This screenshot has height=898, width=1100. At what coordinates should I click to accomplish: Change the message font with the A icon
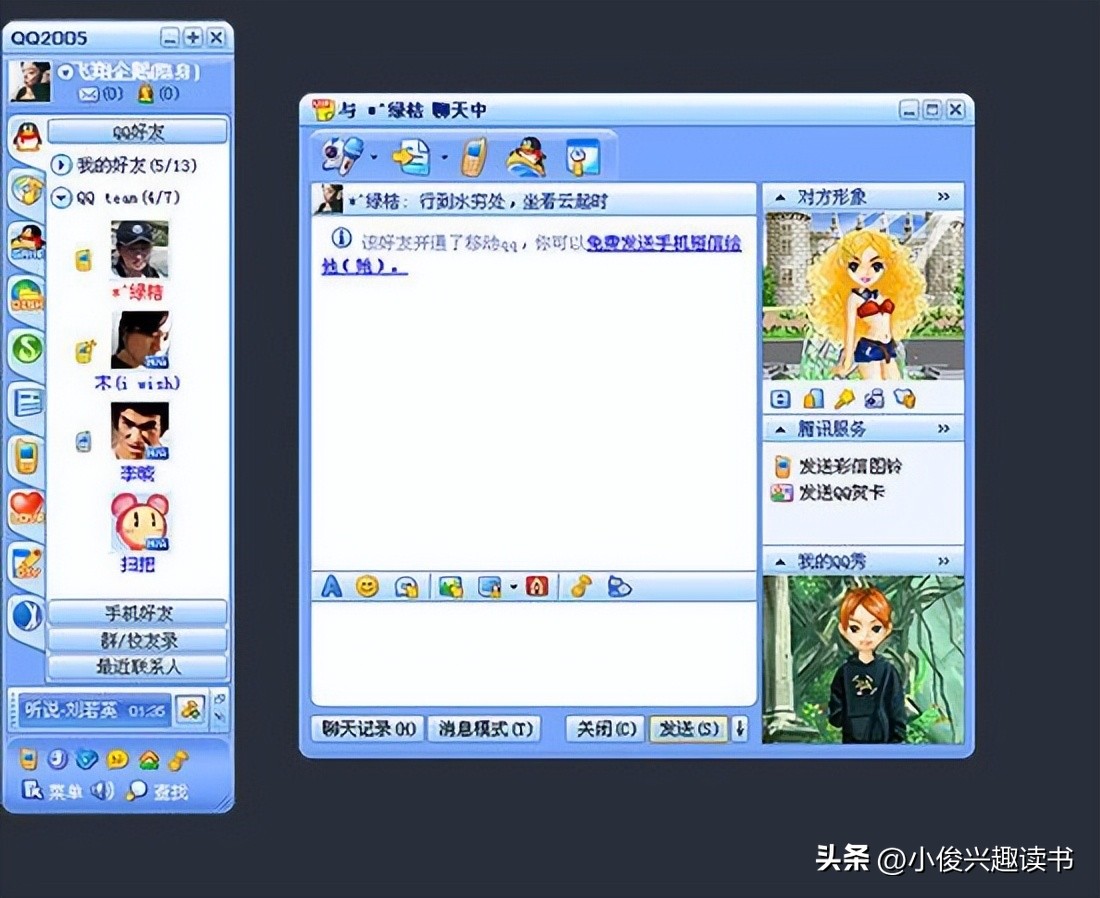[331, 587]
